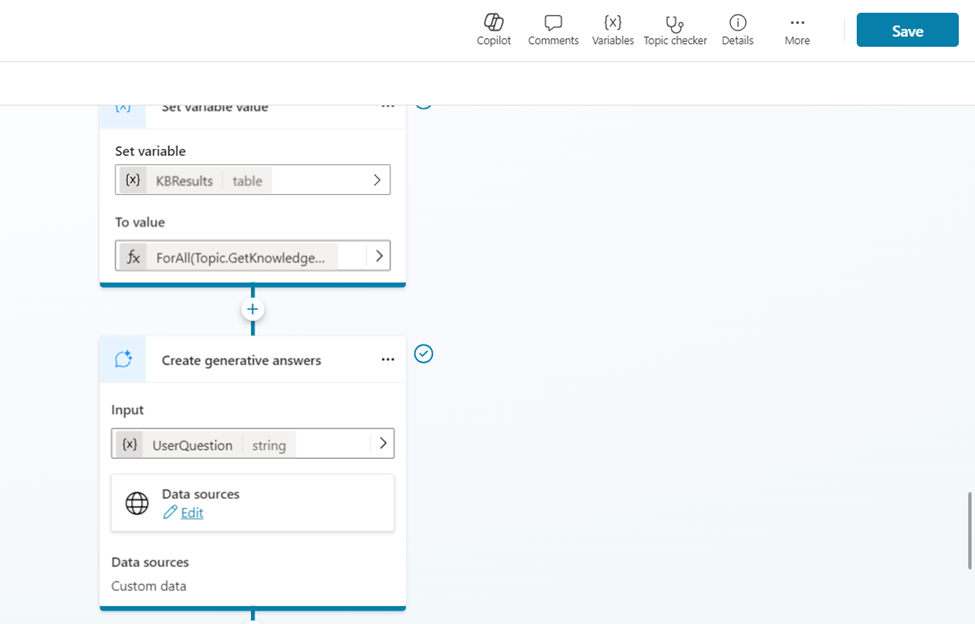Add a node with the plus button

click(x=253, y=310)
